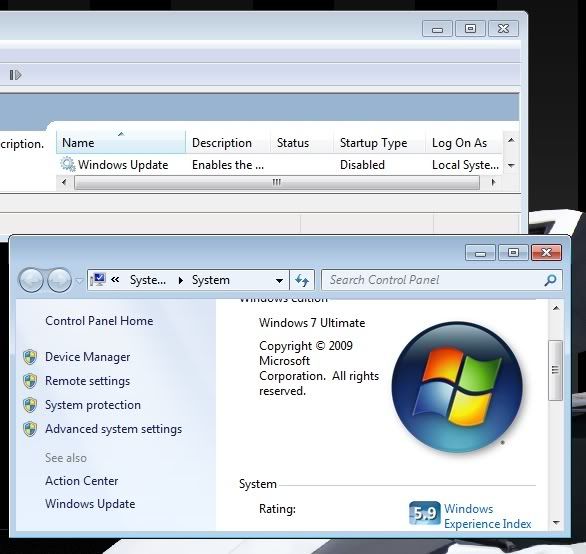Click the Forward arrow in the System window
The height and width of the screenshot is (554, 586).
point(59,280)
